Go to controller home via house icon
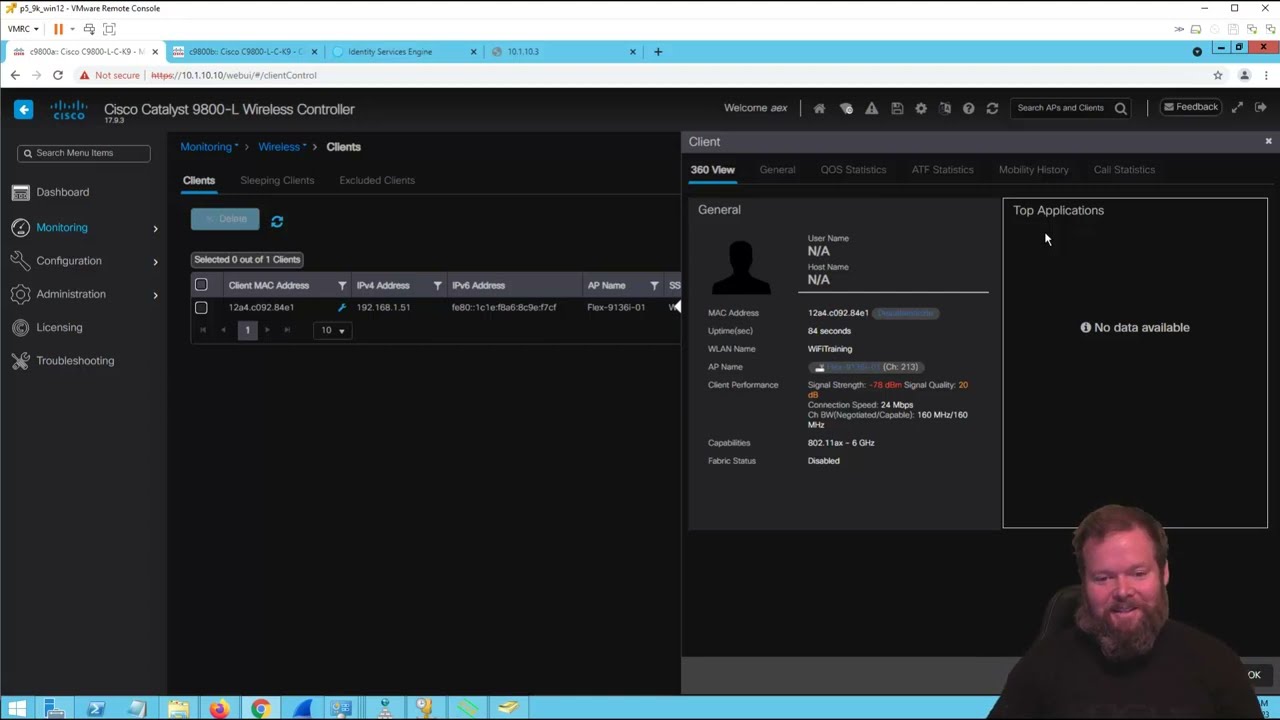 tap(819, 108)
